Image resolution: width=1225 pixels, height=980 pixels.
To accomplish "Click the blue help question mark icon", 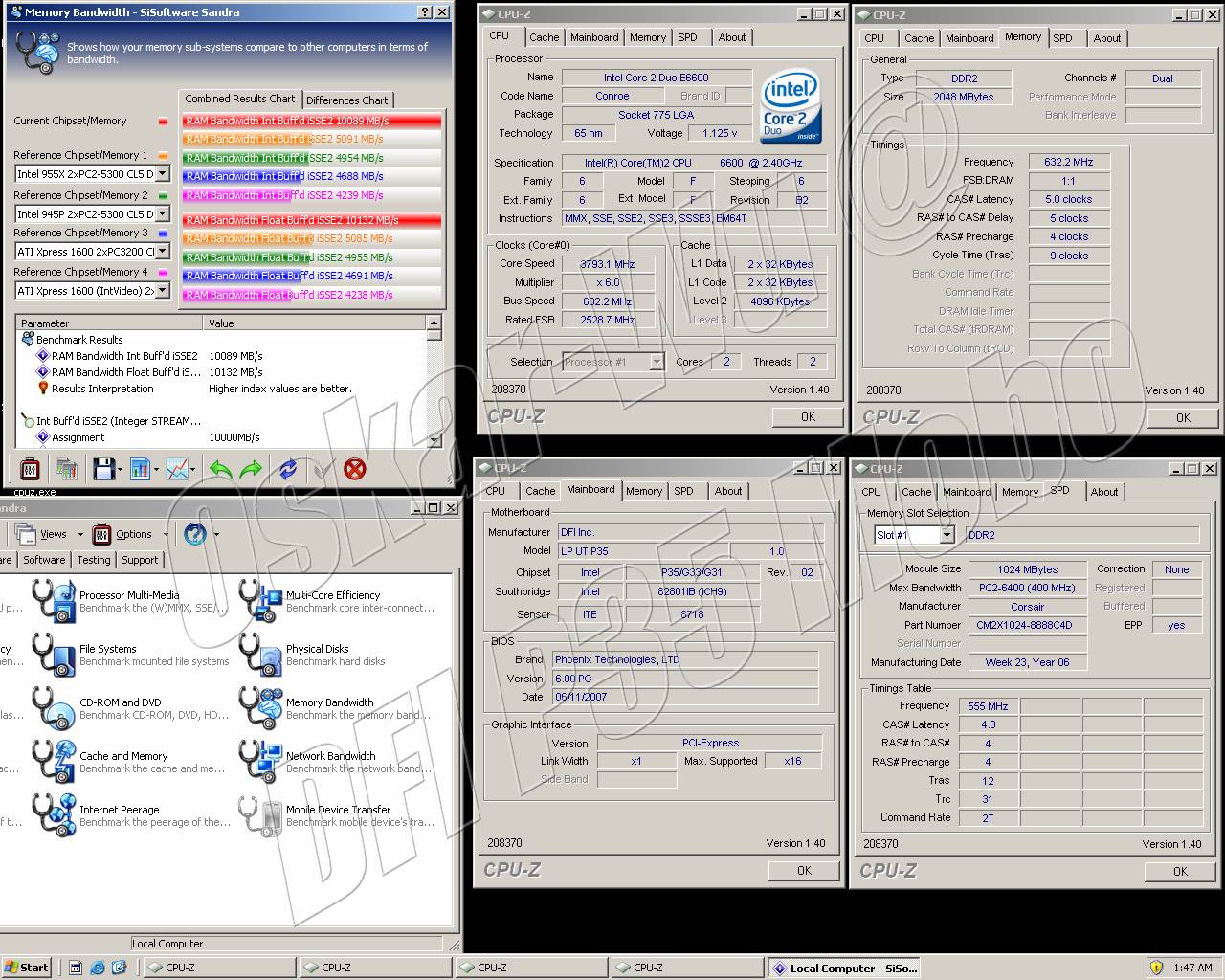I will [195, 534].
